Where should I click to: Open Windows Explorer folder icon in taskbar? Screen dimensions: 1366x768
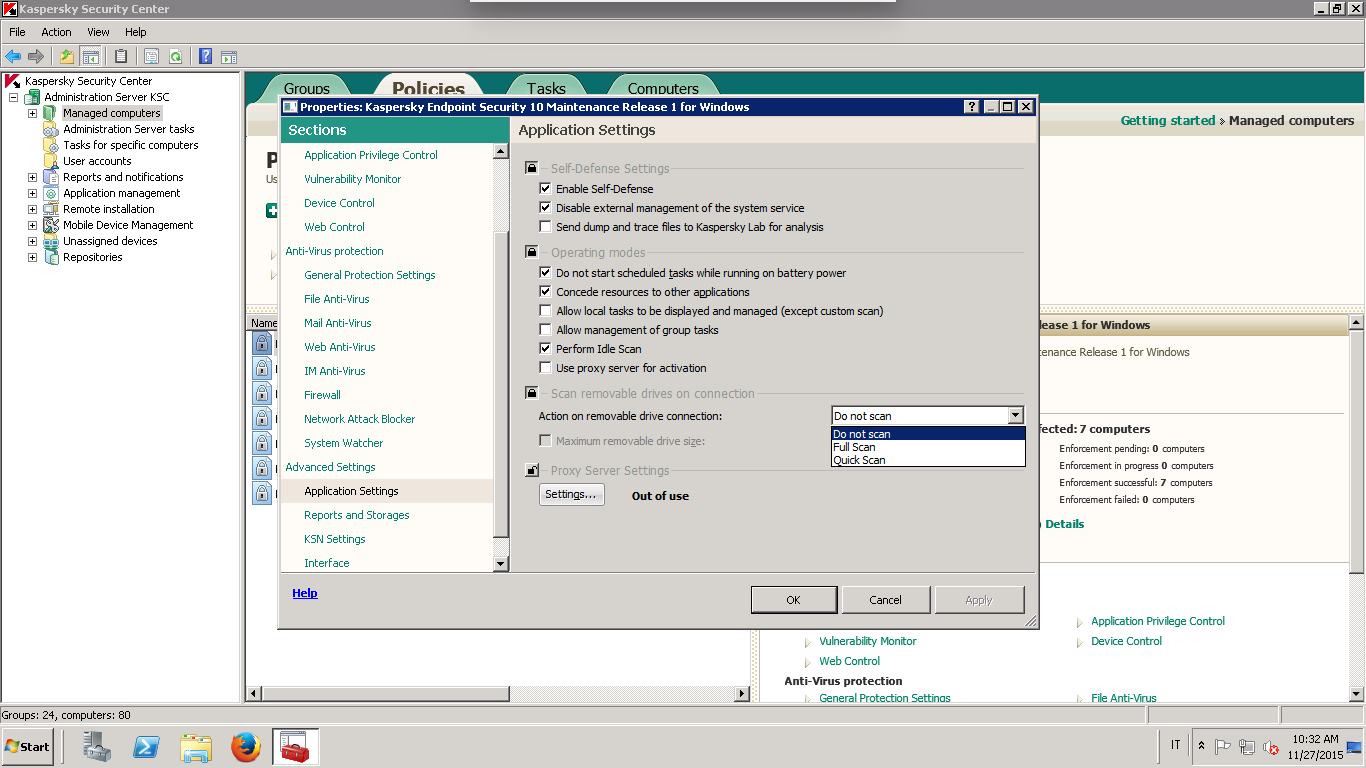tap(196, 746)
